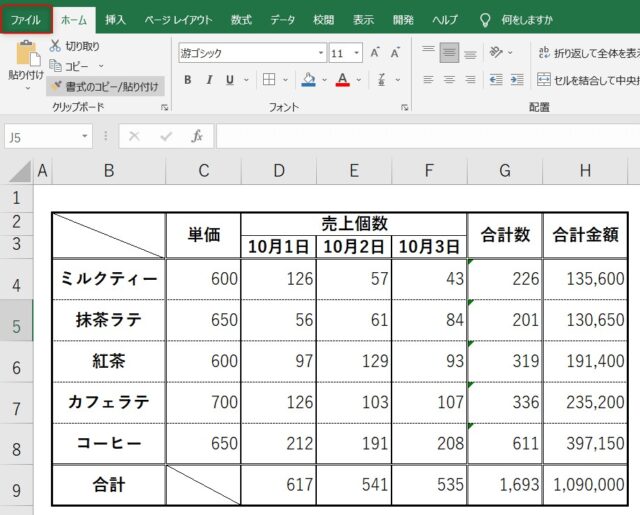Screen dimensions: 640x515
Task: Open クリップボード dialog launcher
Action: 164,107
